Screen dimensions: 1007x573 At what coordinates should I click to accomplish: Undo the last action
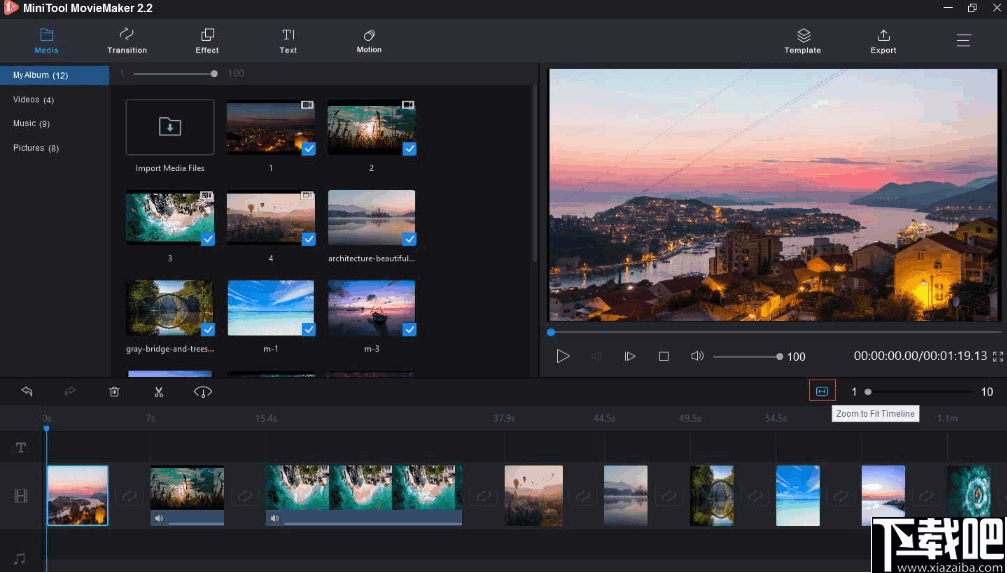[x=27, y=391]
